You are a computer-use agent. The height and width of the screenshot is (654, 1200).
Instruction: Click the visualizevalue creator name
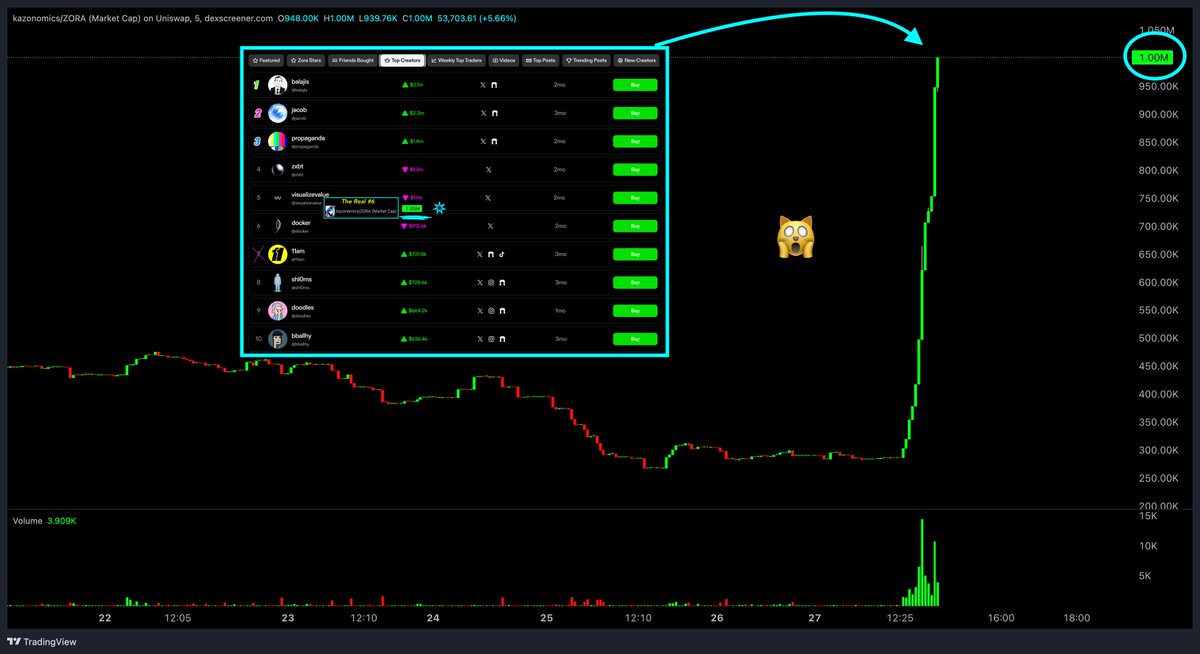point(310,194)
